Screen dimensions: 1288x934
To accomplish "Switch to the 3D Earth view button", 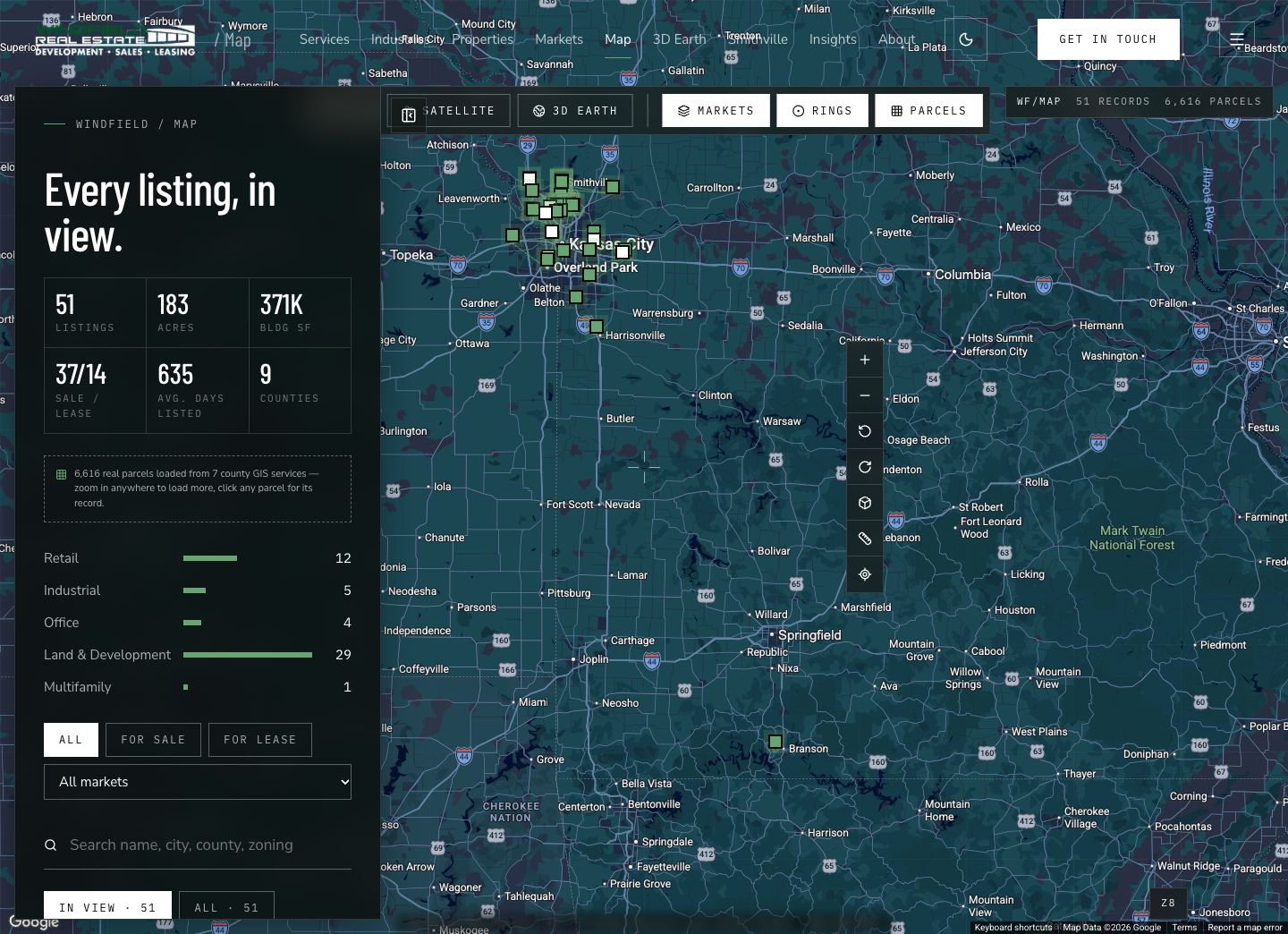I will point(575,111).
